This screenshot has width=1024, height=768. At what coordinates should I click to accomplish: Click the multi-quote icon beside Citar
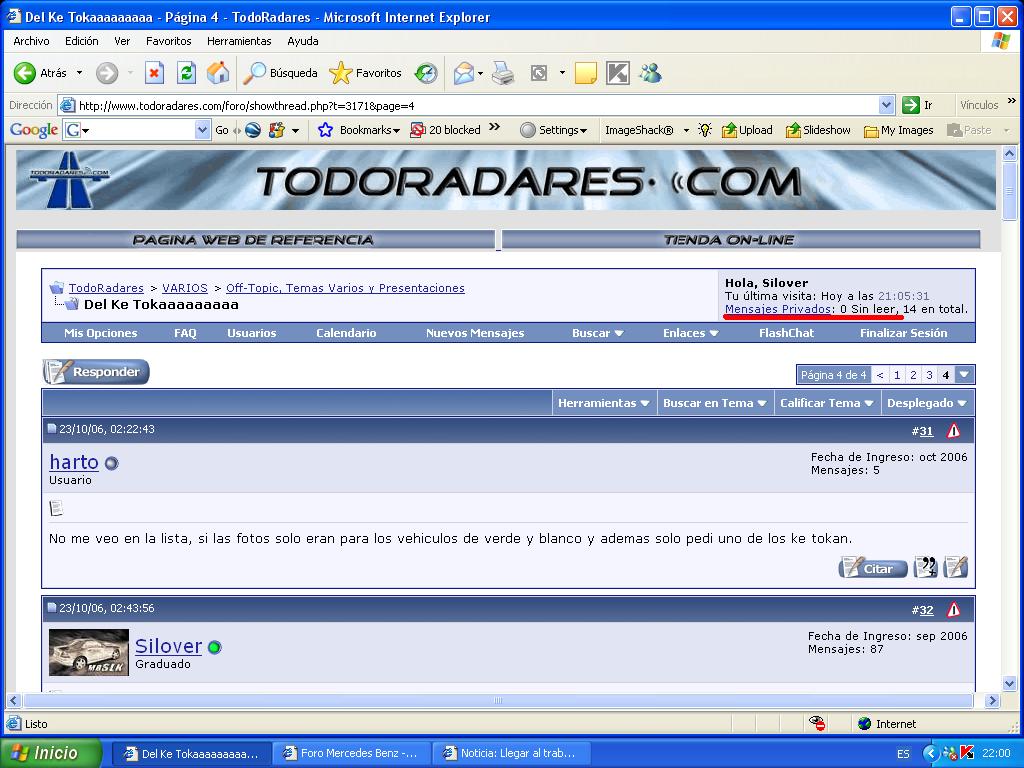coord(926,567)
